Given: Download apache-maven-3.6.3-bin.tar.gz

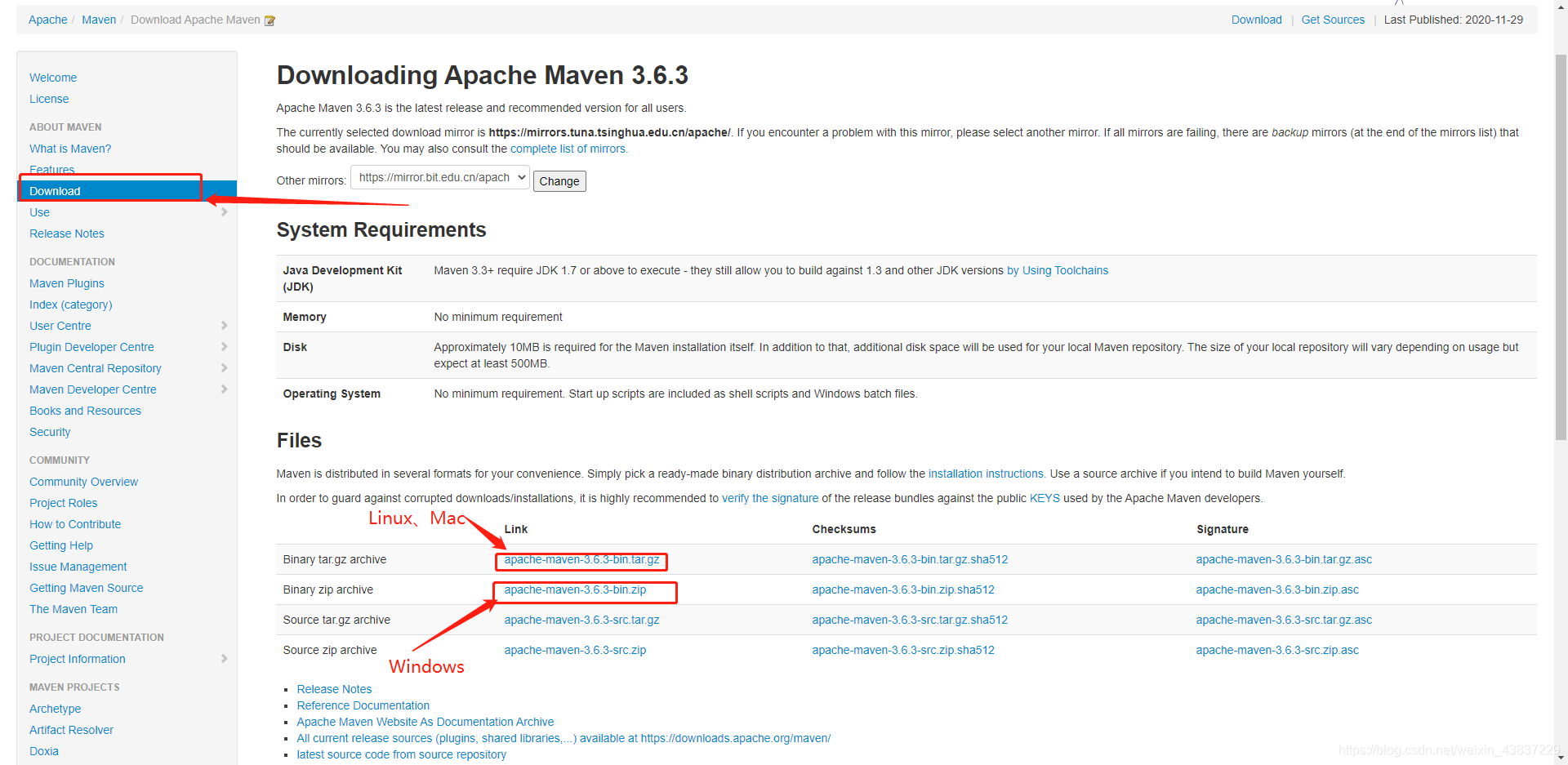Looking at the screenshot, I should (581, 559).
